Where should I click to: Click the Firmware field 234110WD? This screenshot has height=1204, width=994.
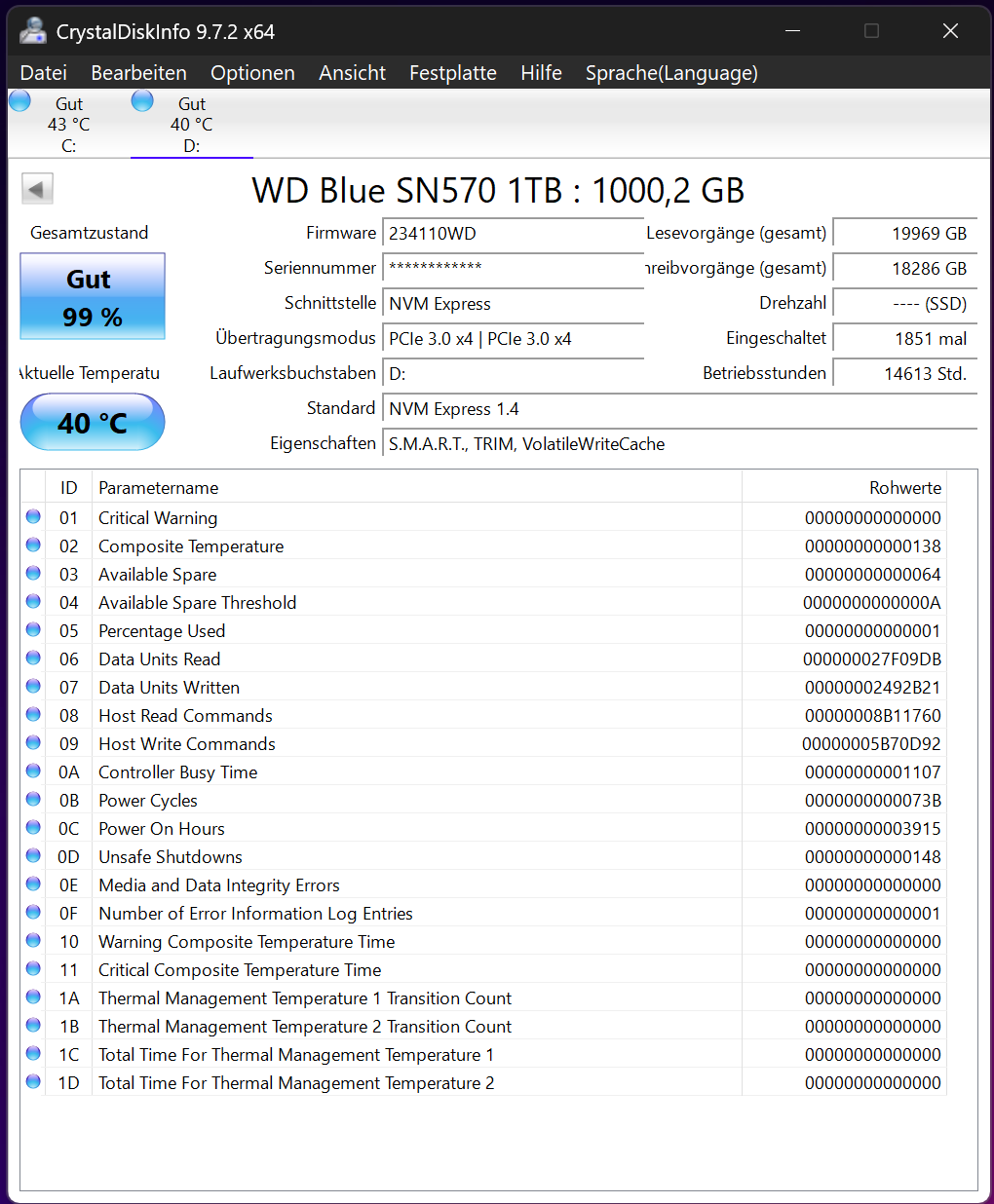coord(514,234)
